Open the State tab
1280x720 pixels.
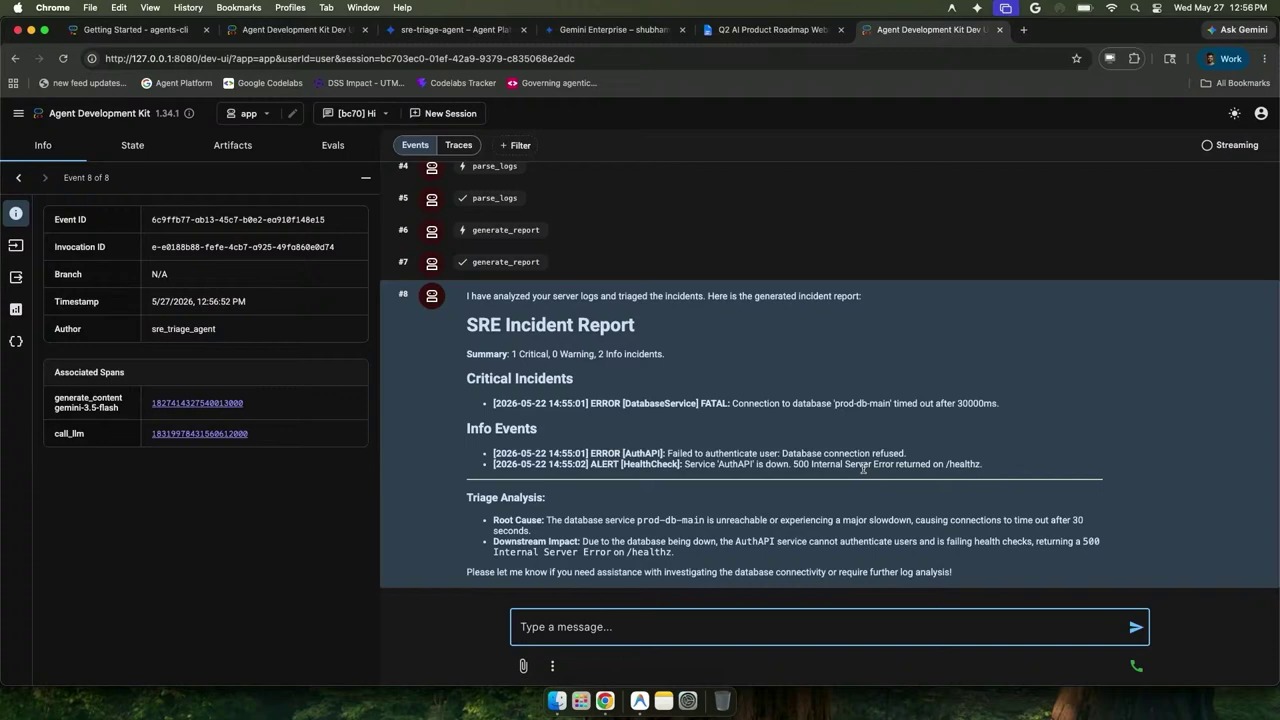pos(132,145)
